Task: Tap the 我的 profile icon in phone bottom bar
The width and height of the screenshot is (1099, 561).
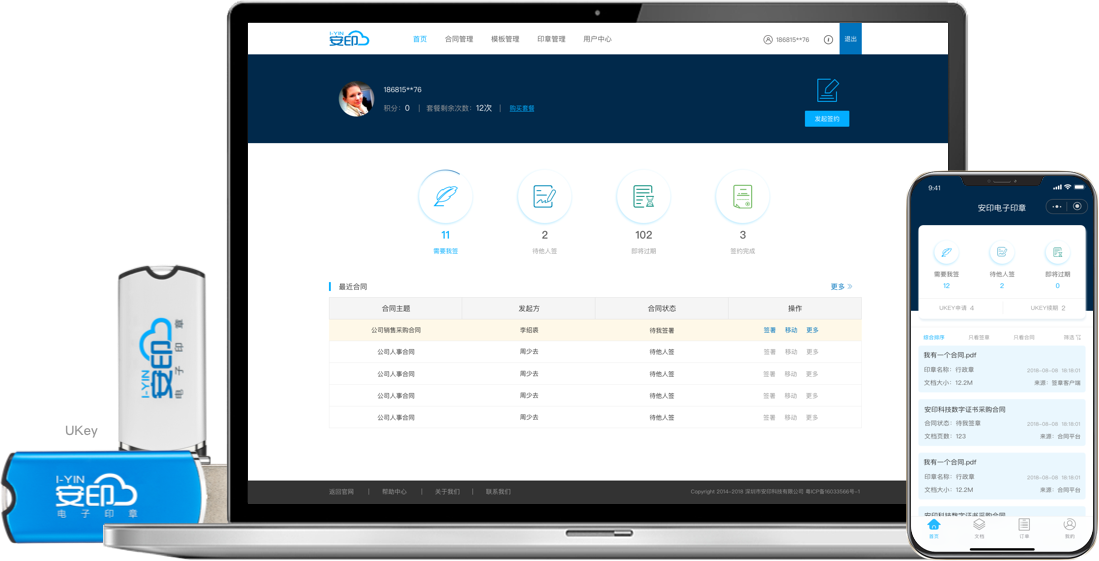Action: [1069, 525]
